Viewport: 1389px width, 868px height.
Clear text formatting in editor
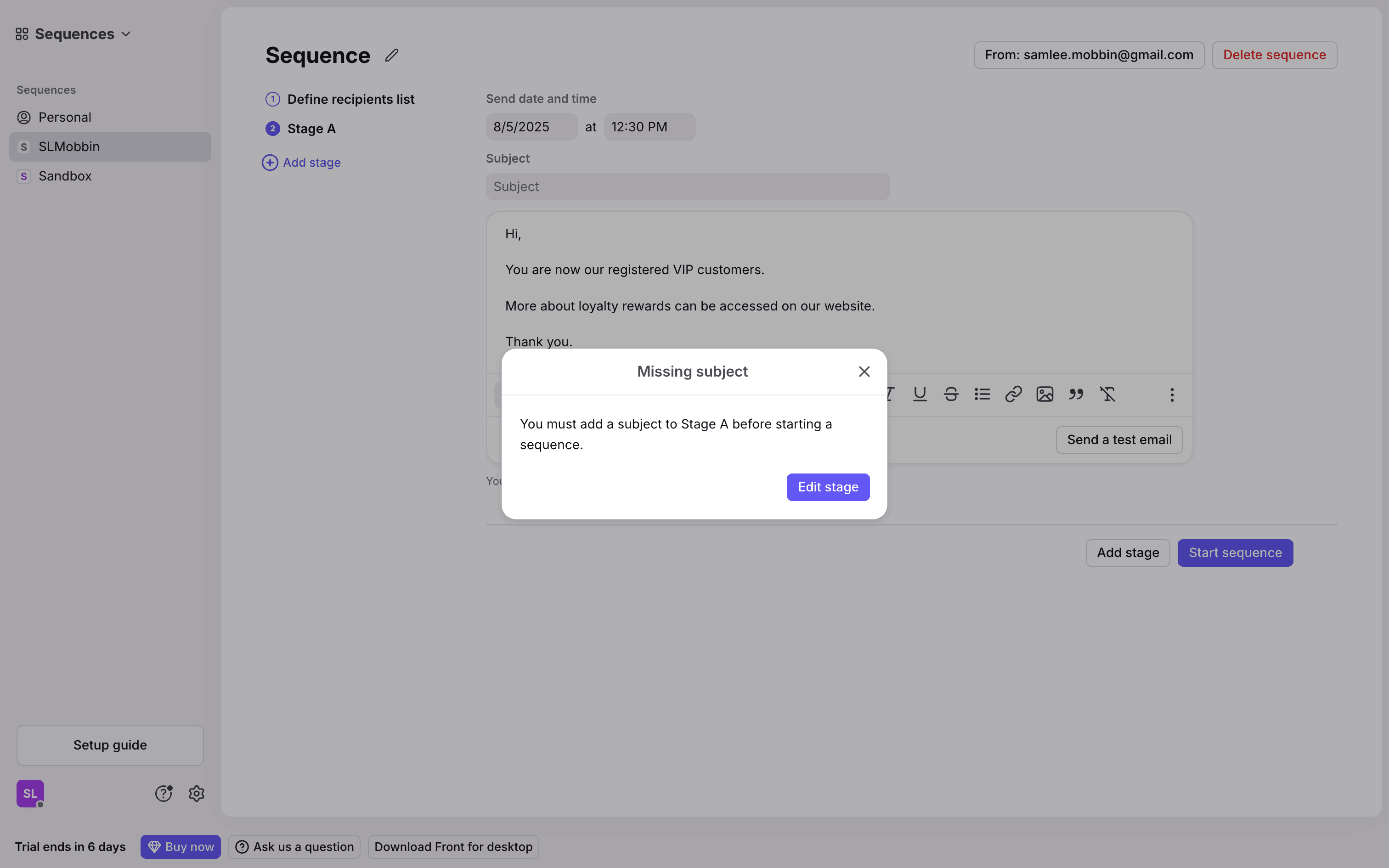click(x=1107, y=395)
